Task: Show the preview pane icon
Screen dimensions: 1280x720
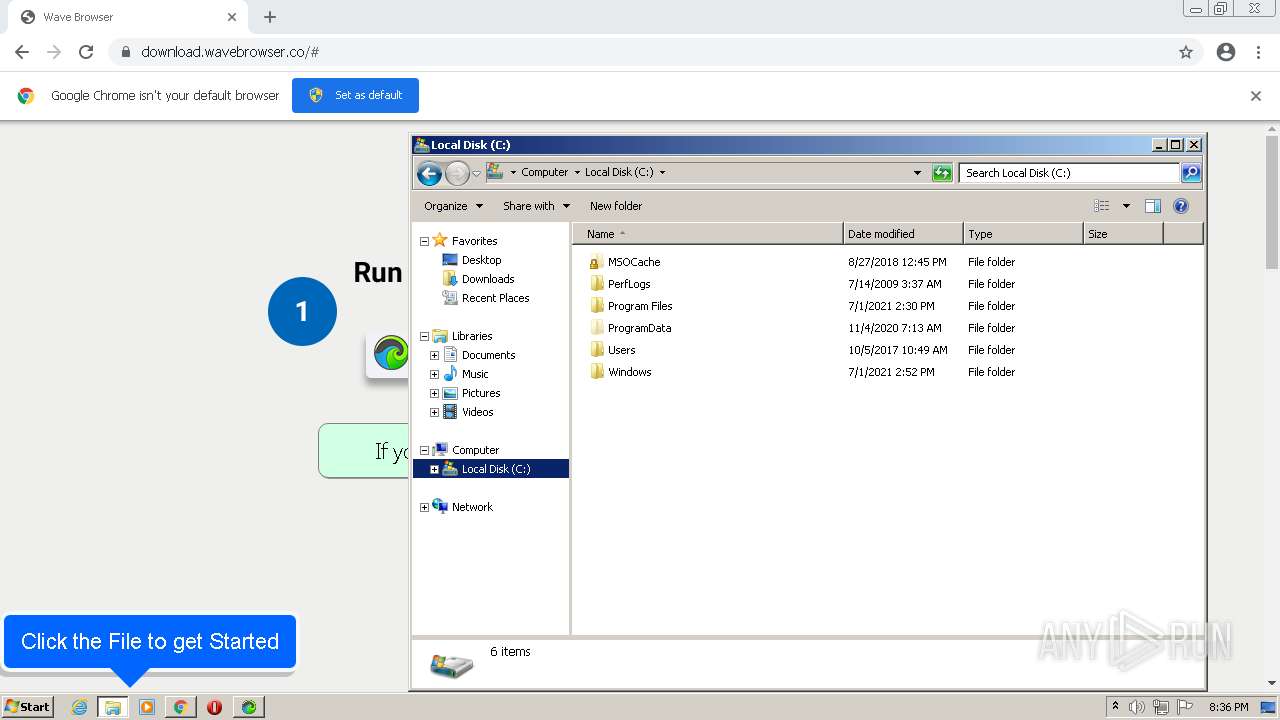Action: point(1153,206)
